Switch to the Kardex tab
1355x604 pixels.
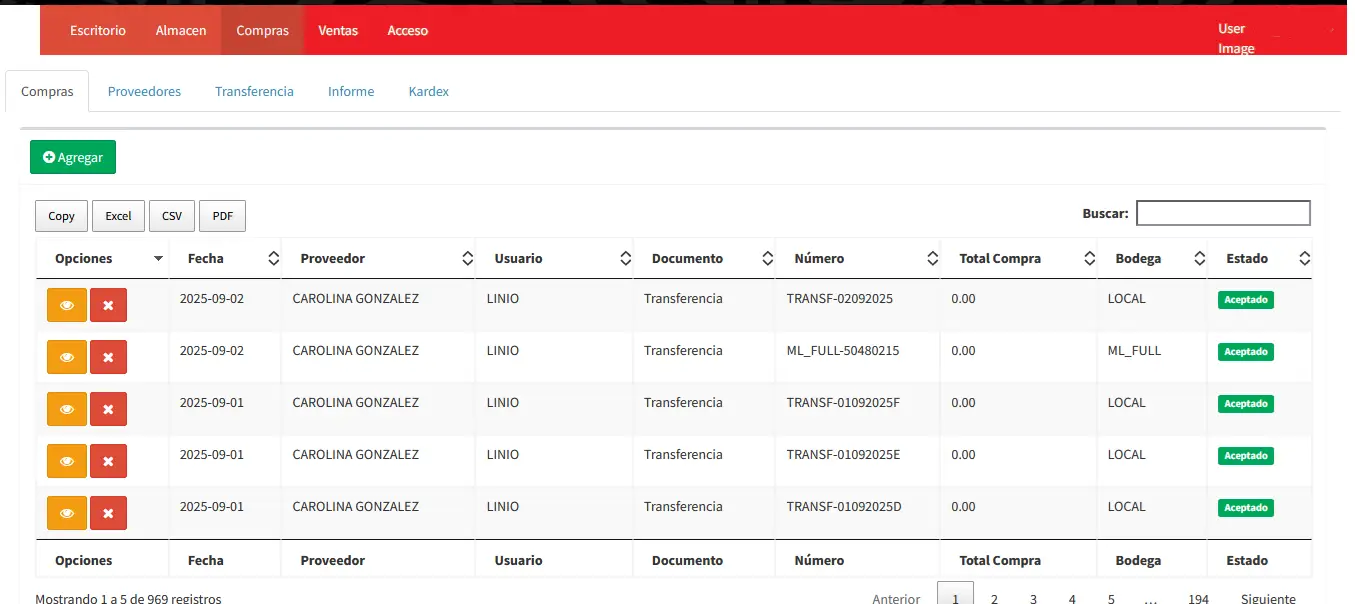click(x=428, y=91)
